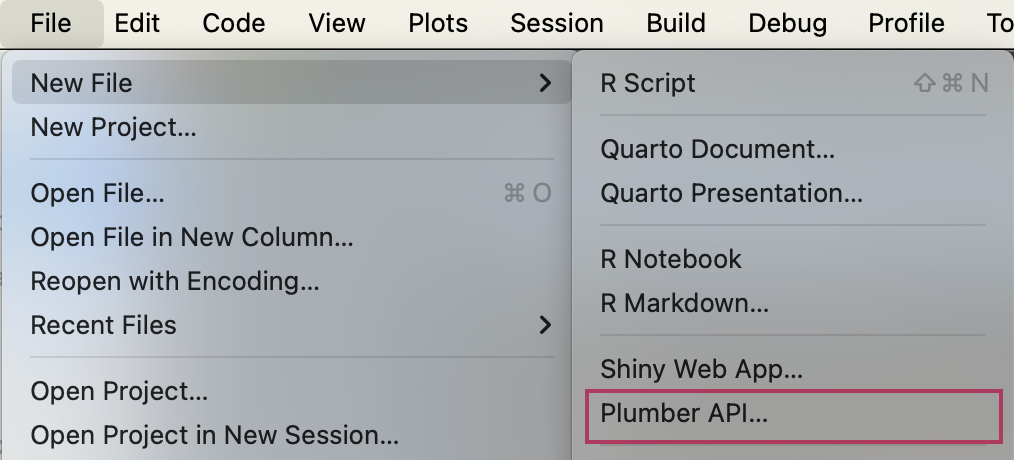Image resolution: width=1014 pixels, height=460 pixels.
Task: Open the Profile menu
Action: [x=906, y=23]
